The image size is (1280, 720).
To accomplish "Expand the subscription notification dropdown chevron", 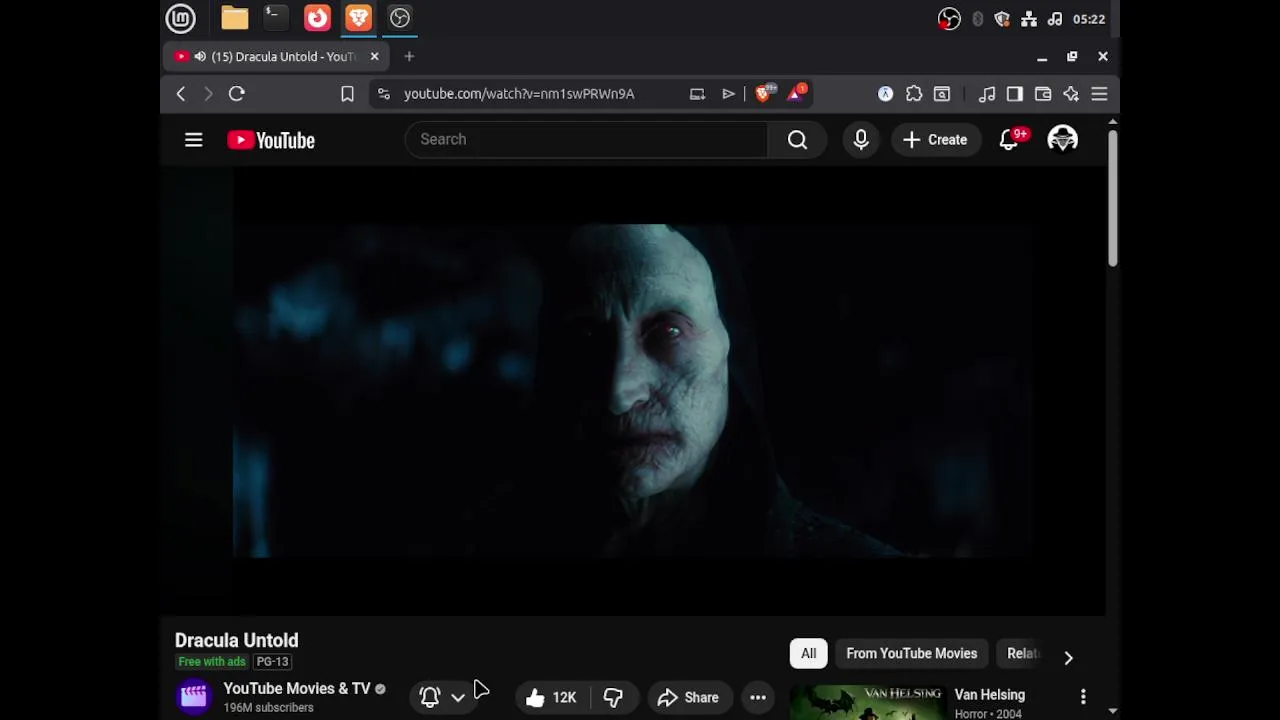I will tap(458, 697).
